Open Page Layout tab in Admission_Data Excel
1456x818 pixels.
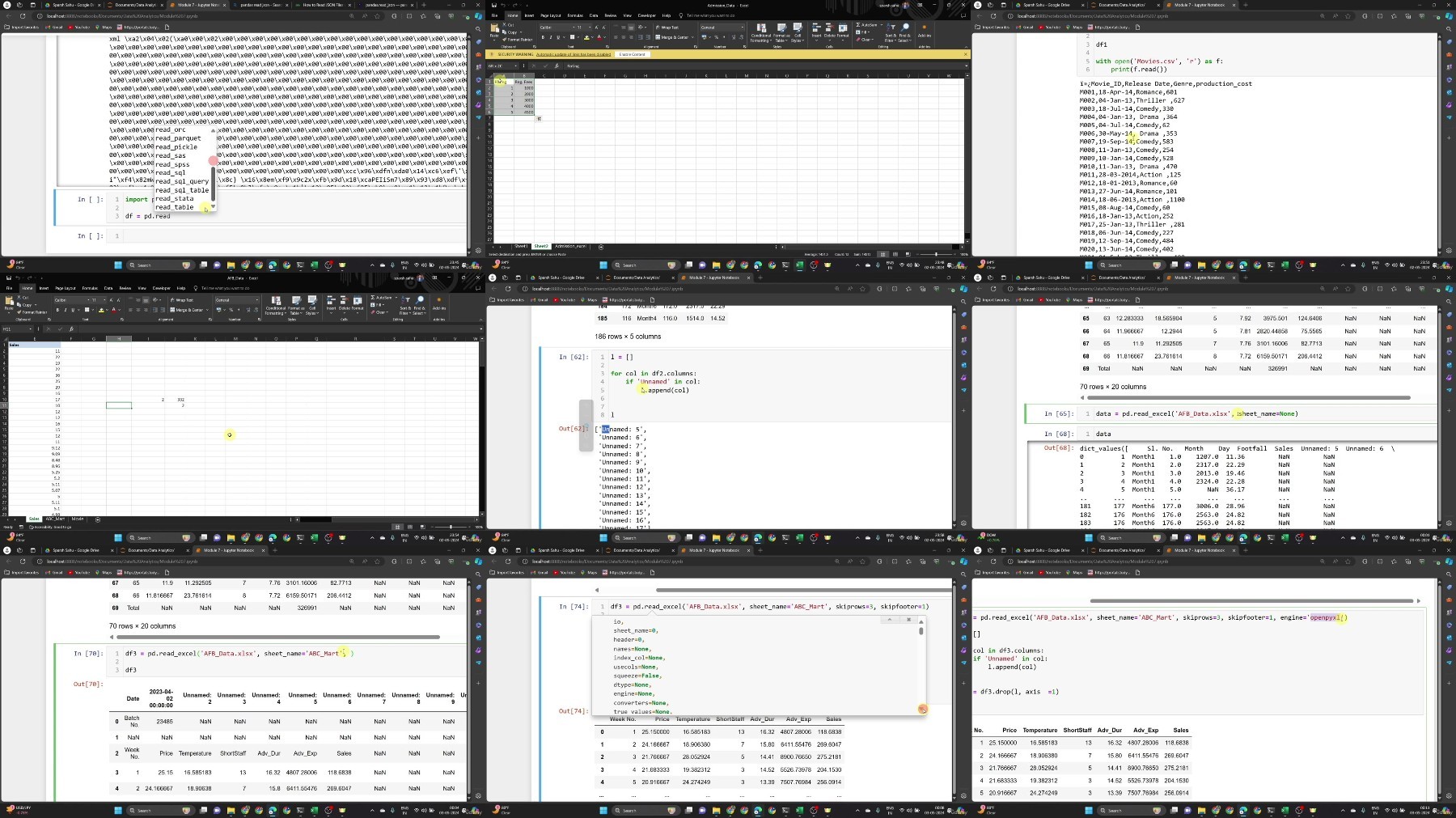click(x=551, y=15)
